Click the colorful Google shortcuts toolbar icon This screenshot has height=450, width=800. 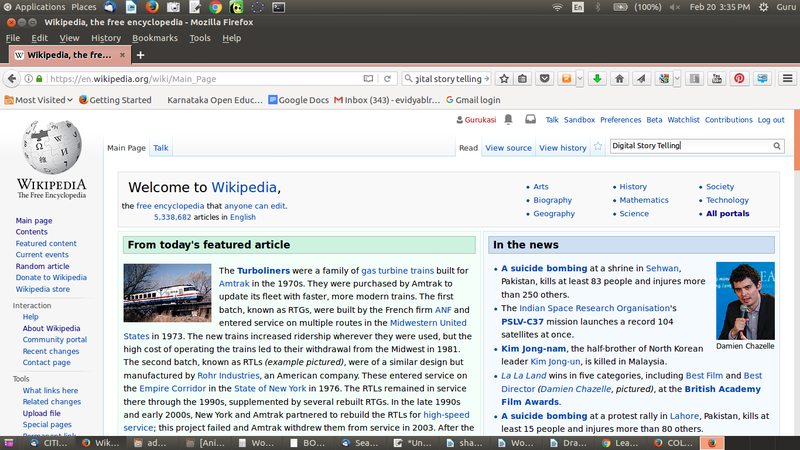664,79
